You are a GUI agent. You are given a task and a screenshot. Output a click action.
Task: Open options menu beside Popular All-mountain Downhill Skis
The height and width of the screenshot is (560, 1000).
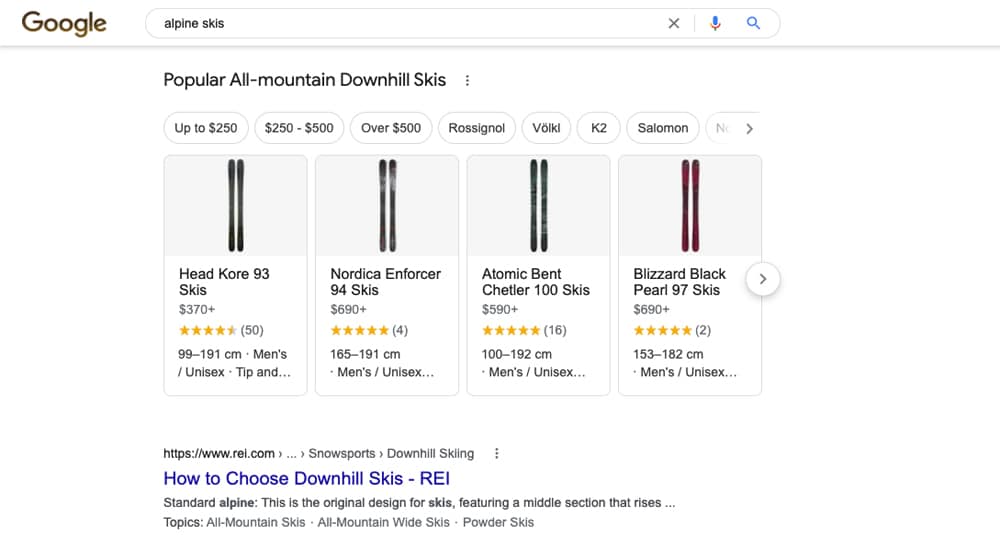pyautogui.click(x=467, y=80)
